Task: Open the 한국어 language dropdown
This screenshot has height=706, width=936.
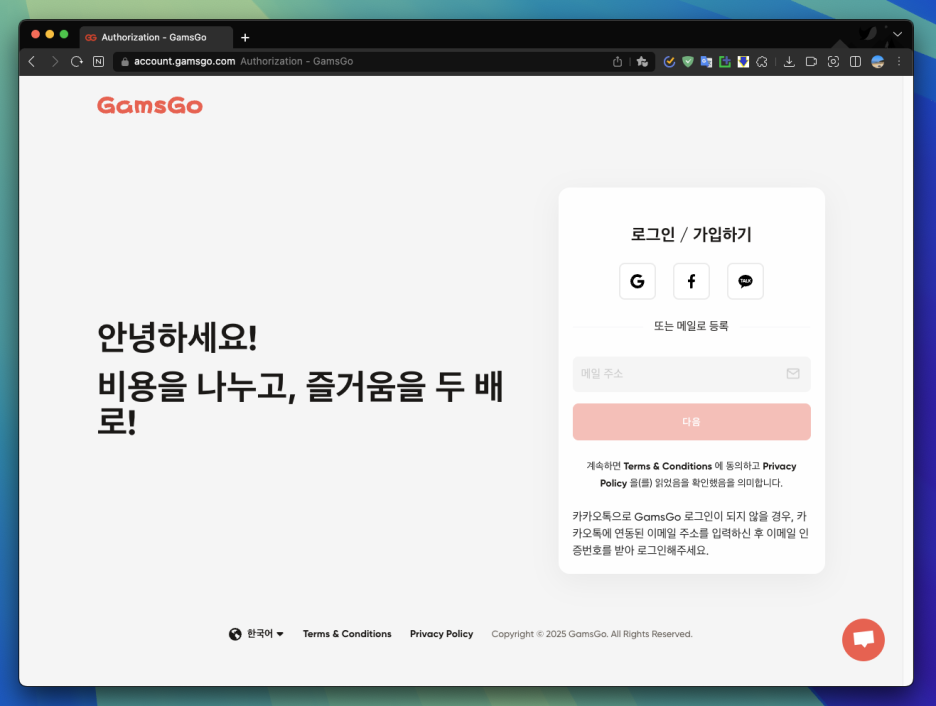Action: tap(265, 634)
